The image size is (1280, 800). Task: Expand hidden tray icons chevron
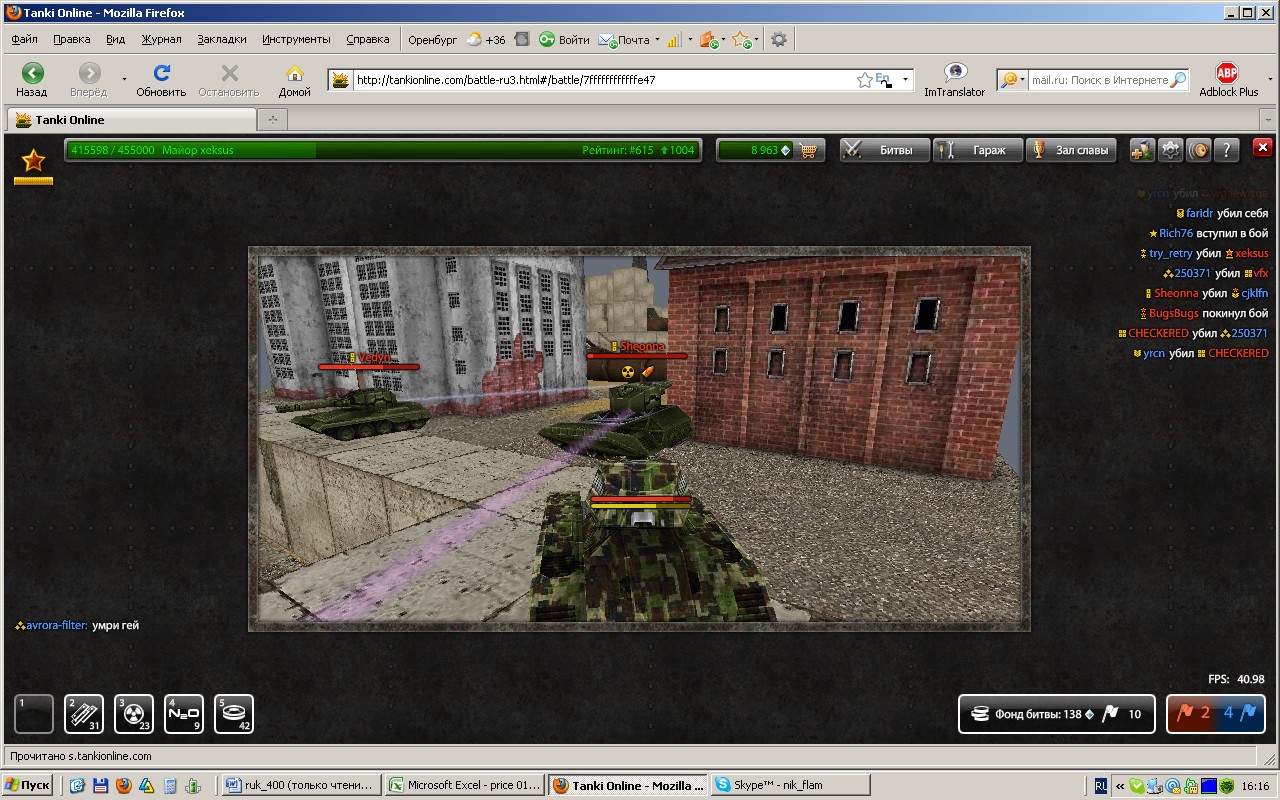click(x=1120, y=785)
